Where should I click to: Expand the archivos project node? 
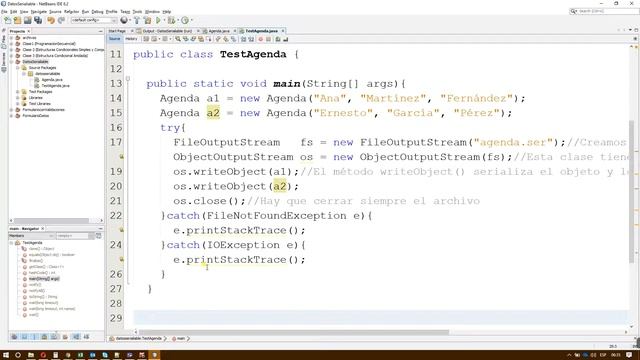tap(11, 38)
